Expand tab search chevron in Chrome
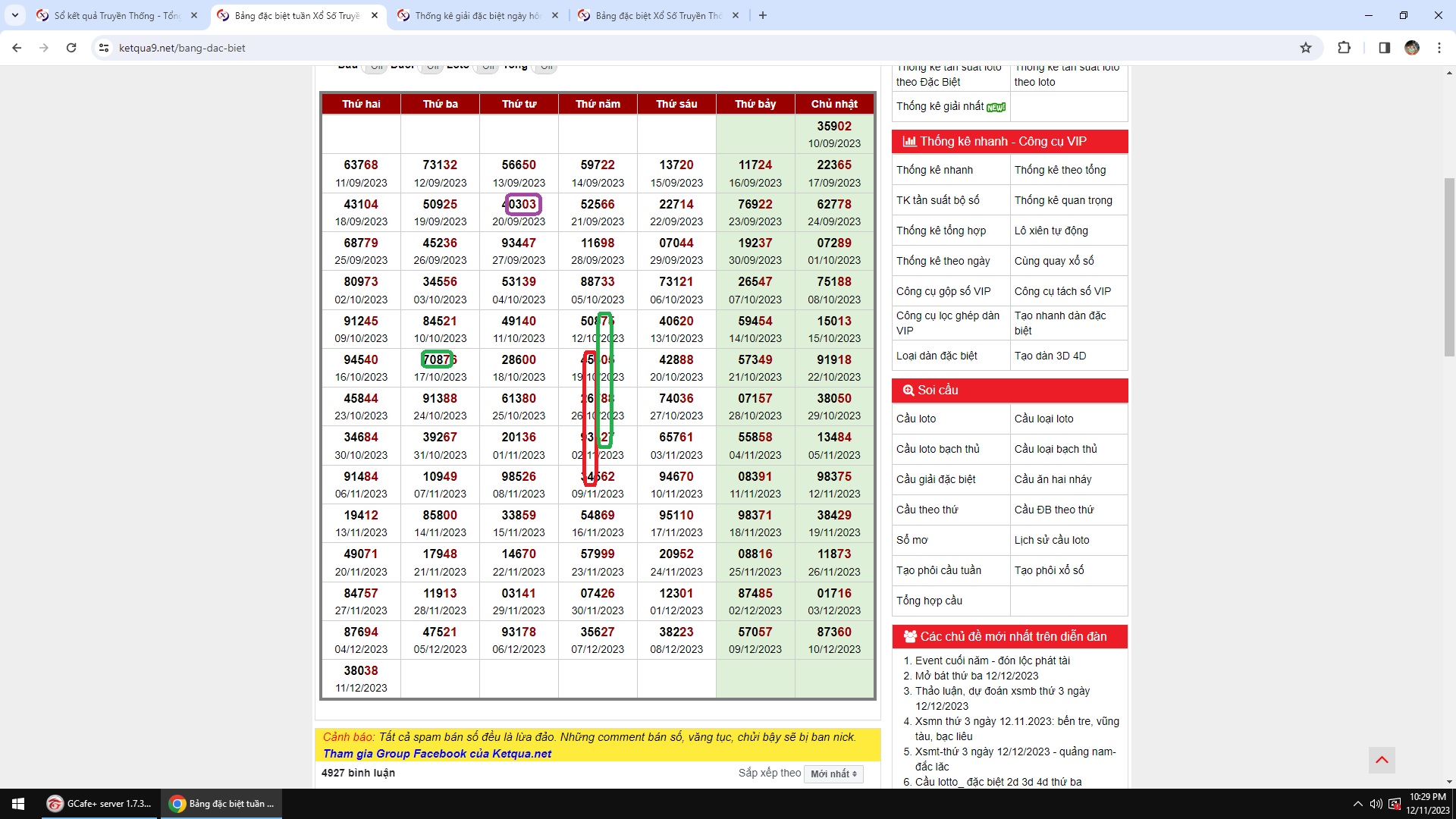 14,15
